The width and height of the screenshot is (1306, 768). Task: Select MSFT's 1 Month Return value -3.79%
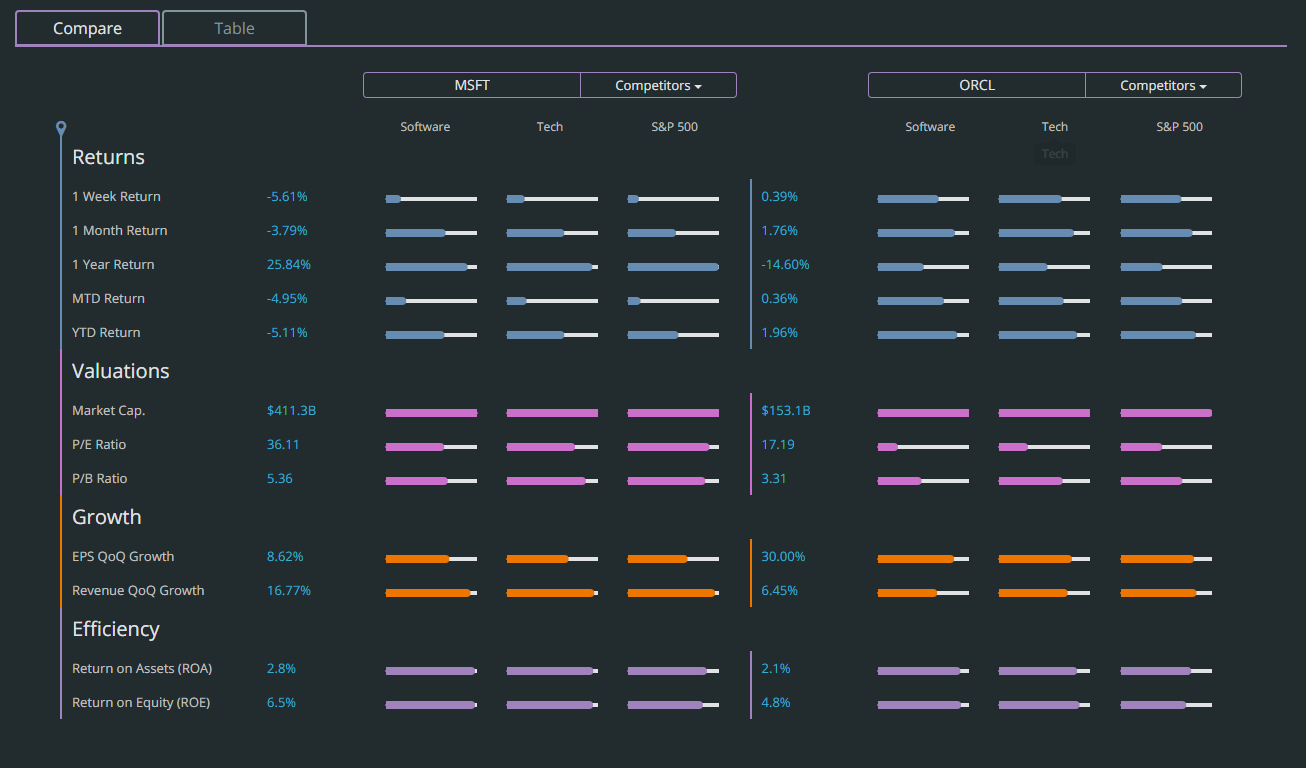coord(287,231)
